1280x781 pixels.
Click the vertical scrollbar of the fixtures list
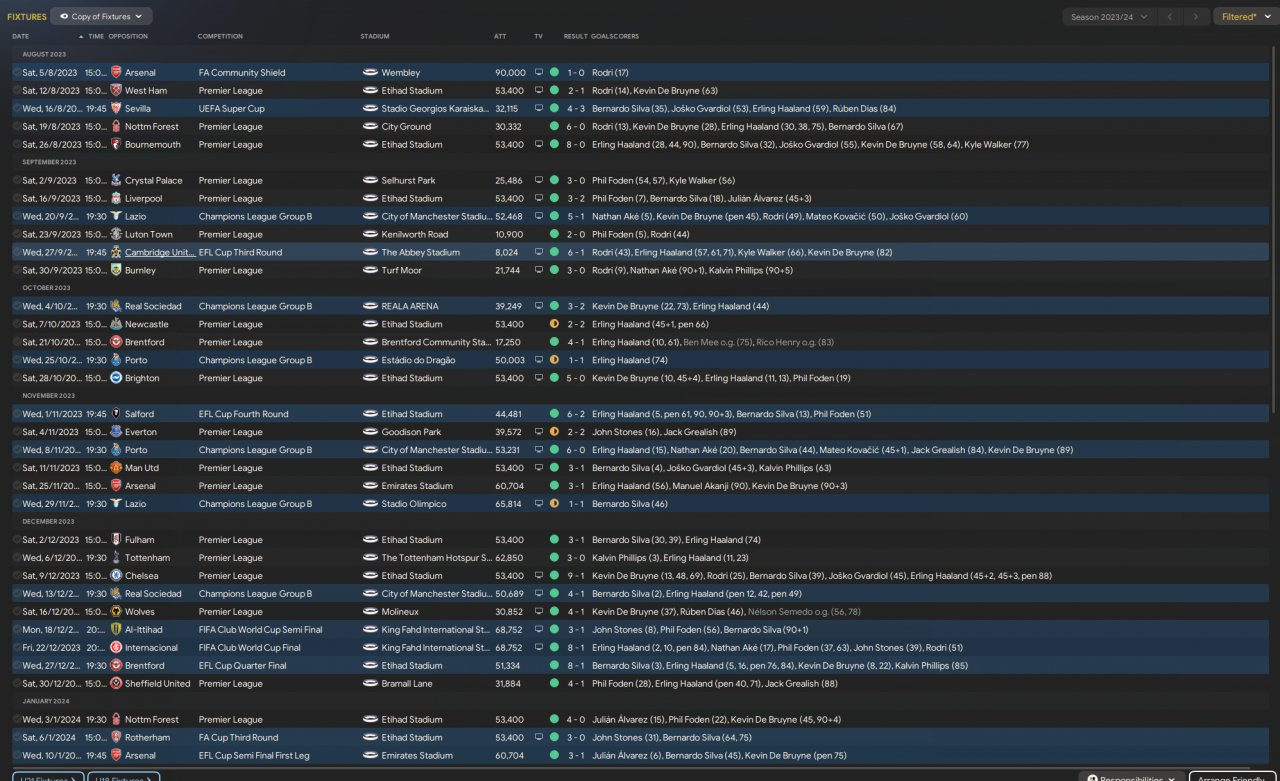point(1274,230)
